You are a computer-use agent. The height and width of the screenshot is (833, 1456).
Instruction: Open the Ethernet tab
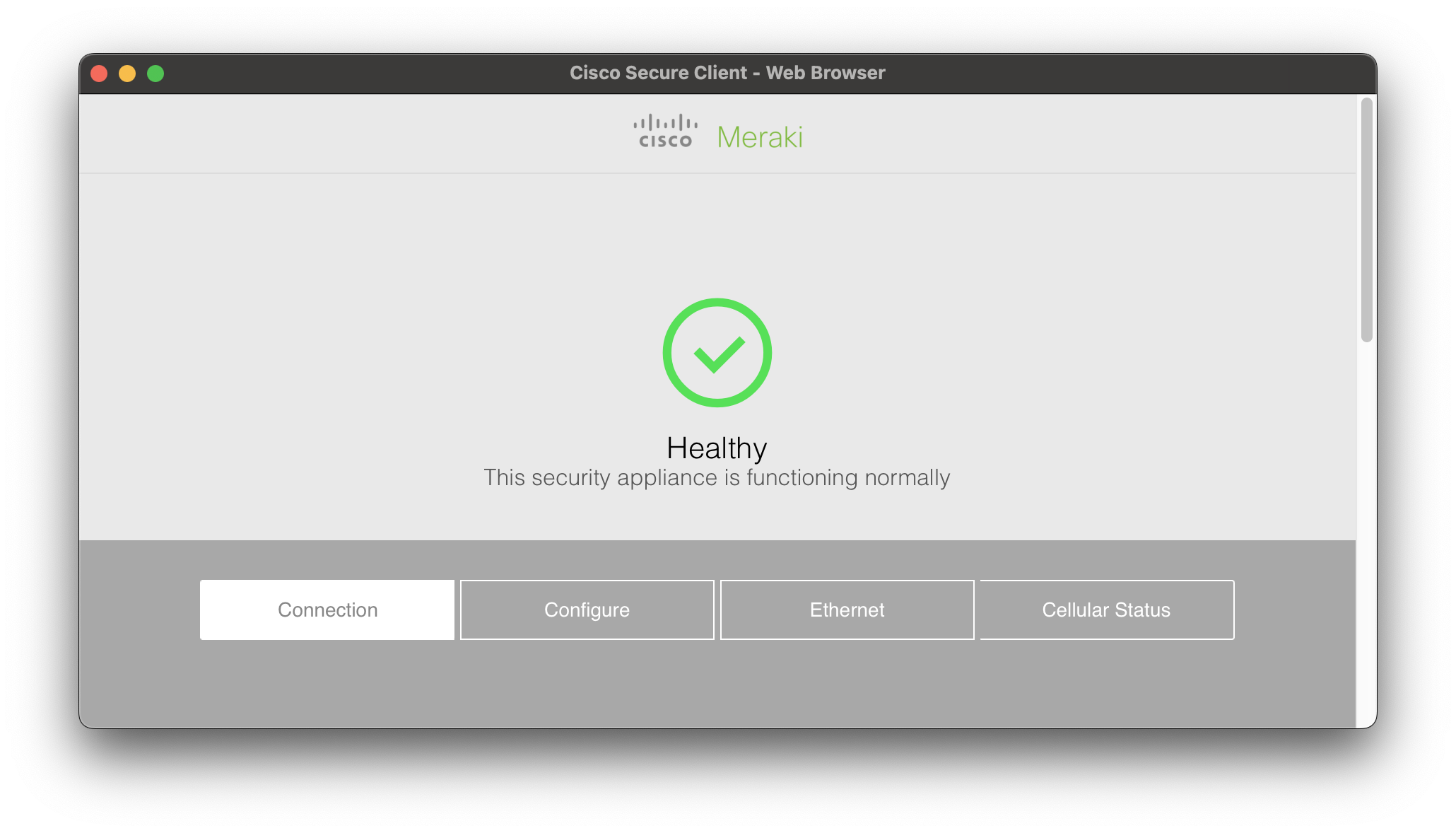coord(847,610)
